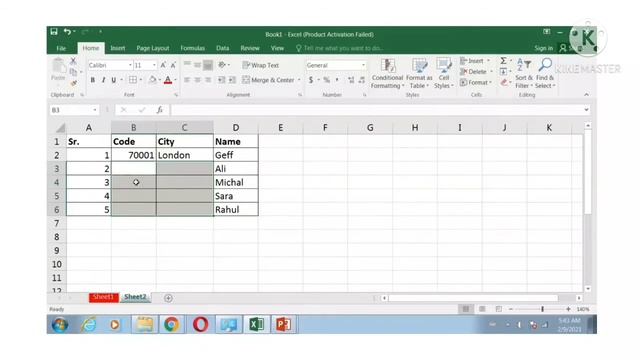Click the Conditional Formatting icon
The image size is (640, 360).
[x=387, y=66]
